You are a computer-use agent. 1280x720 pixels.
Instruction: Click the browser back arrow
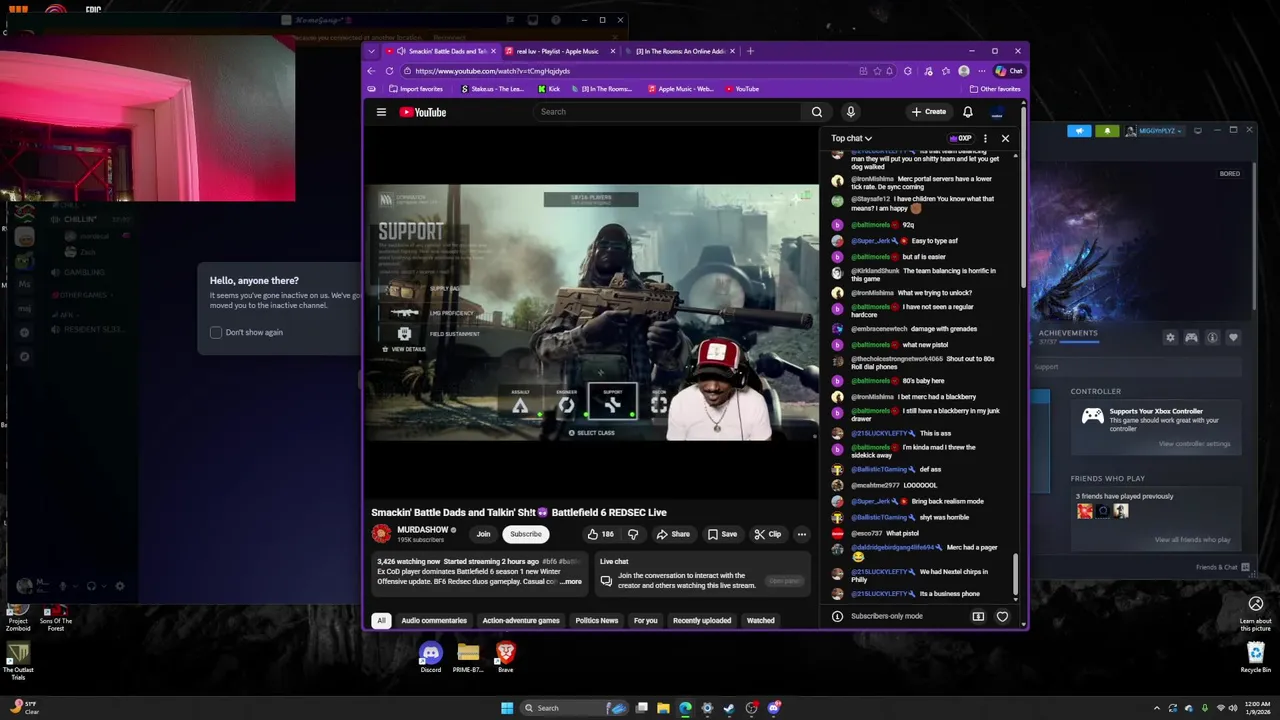[x=371, y=71]
